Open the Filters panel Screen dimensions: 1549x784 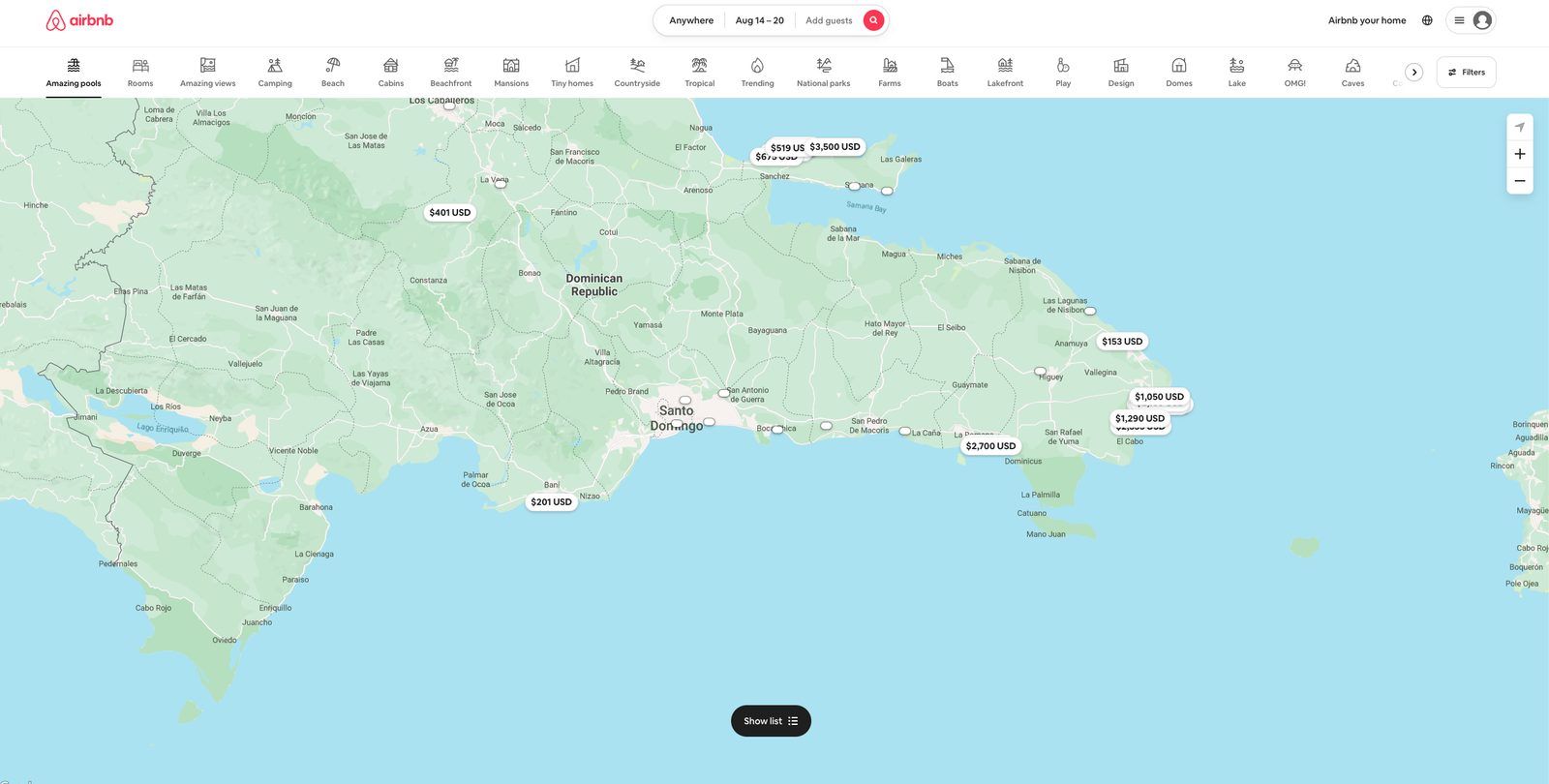[1466, 73]
